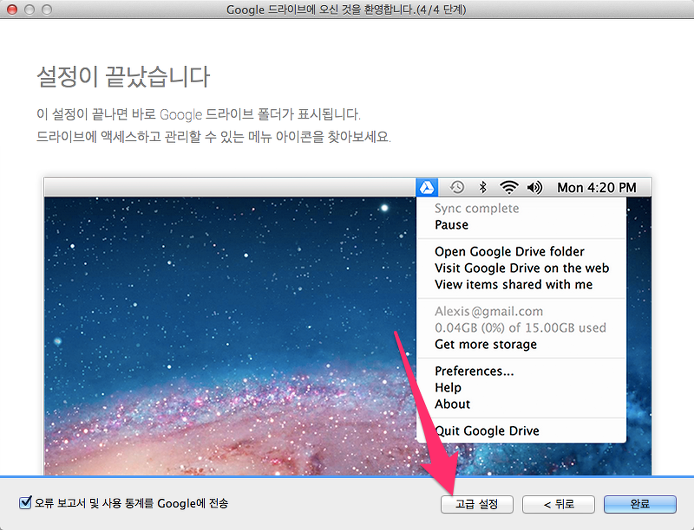The width and height of the screenshot is (694, 530).
Task: Click the Time Machine icon in illustration
Action: point(457,188)
